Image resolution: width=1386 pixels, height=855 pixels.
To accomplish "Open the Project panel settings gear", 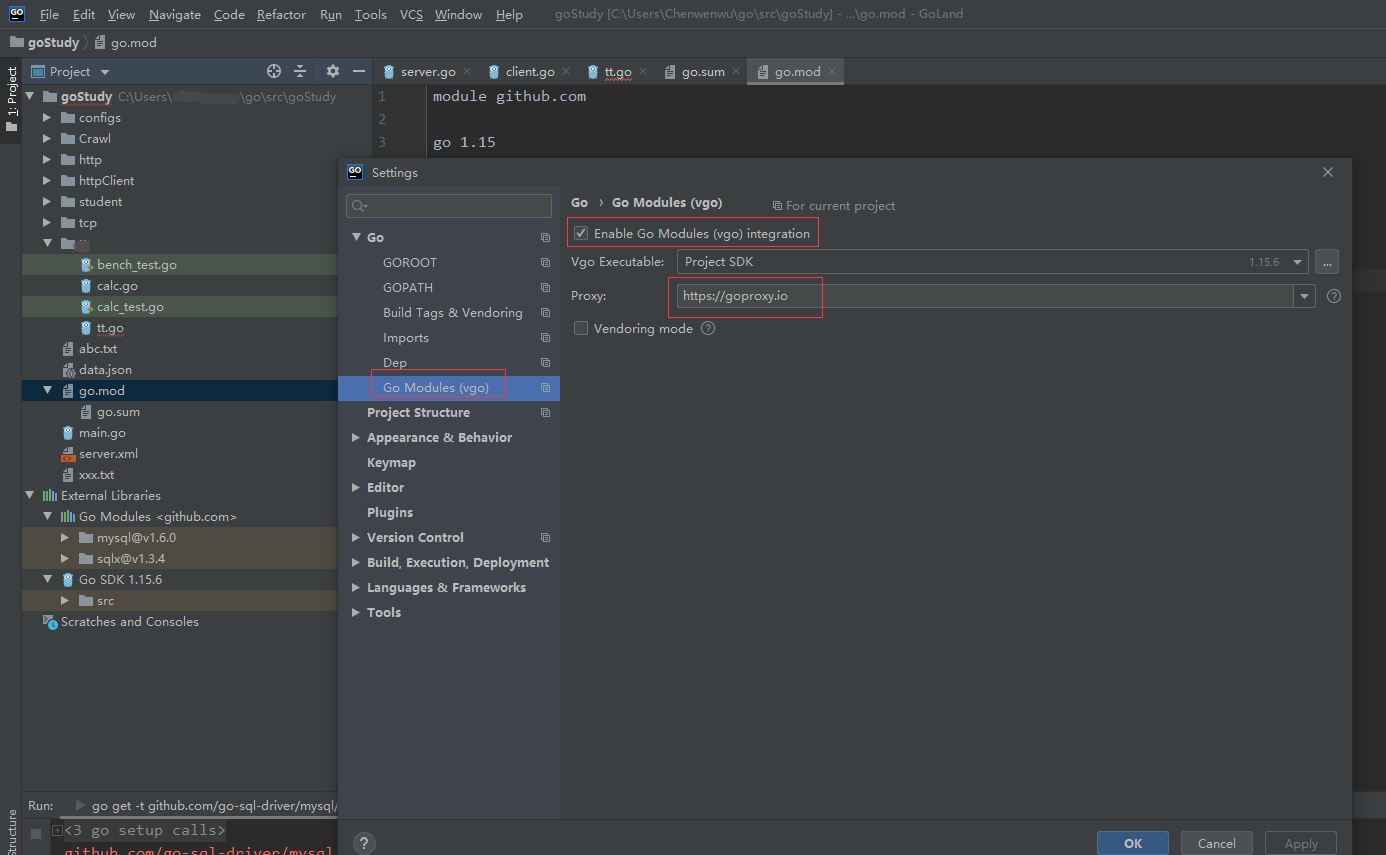I will click(x=333, y=71).
